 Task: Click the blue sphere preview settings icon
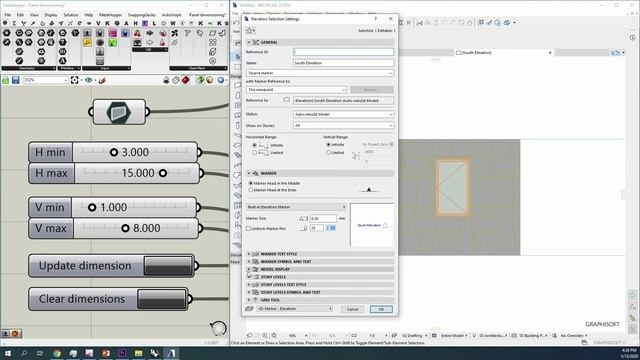tap(221, 80)
